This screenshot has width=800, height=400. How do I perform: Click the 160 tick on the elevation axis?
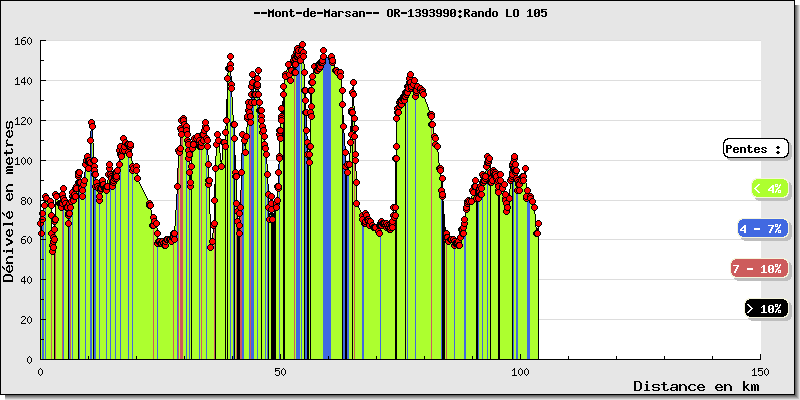(24, 41)
